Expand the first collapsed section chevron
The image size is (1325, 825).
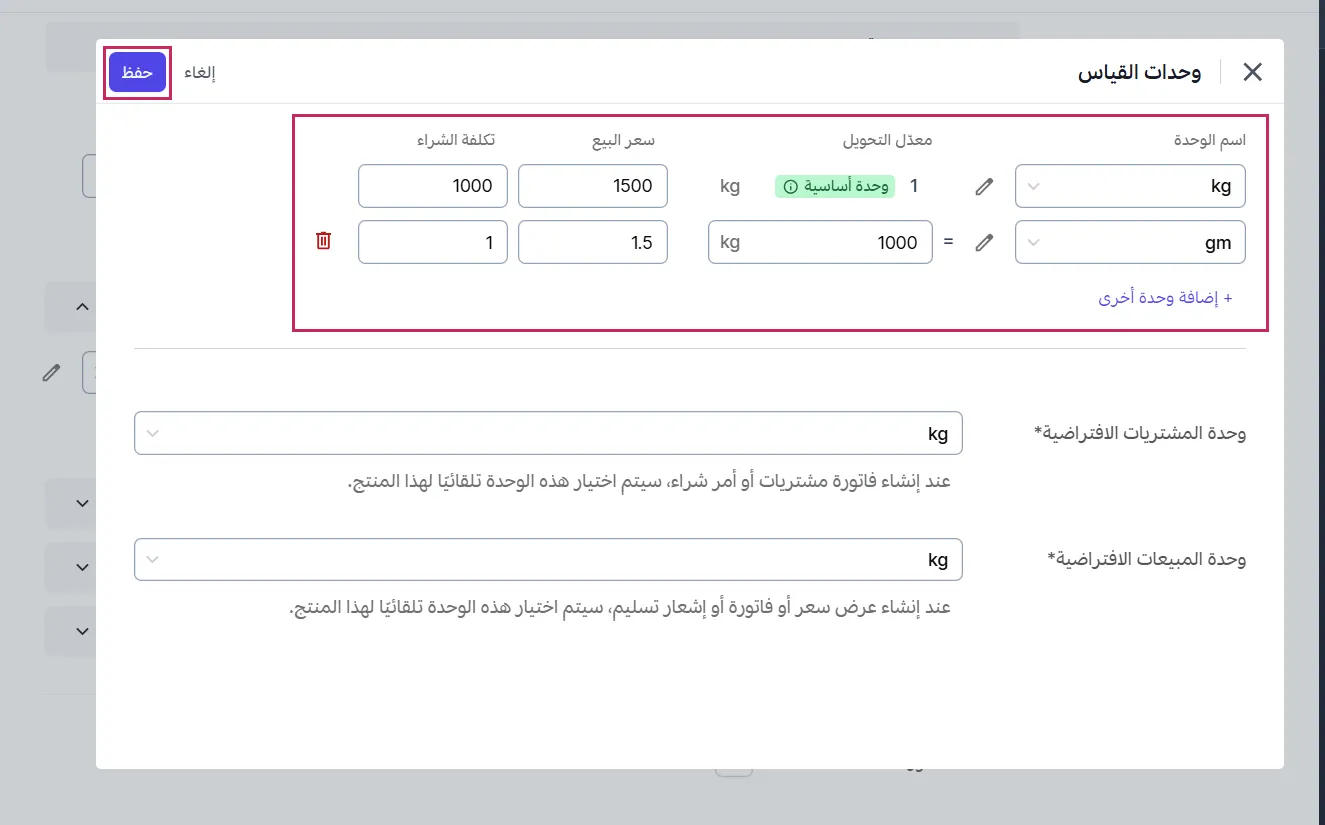(x=80, y=503)
